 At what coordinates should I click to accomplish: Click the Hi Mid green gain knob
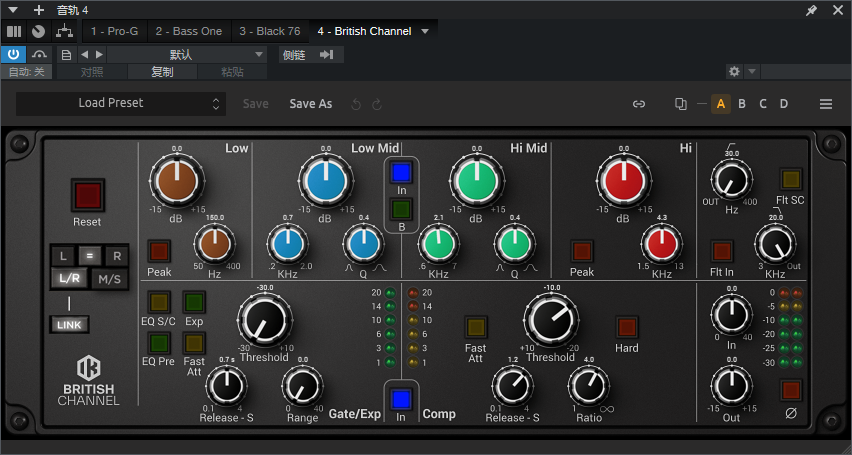click(477, 180)
